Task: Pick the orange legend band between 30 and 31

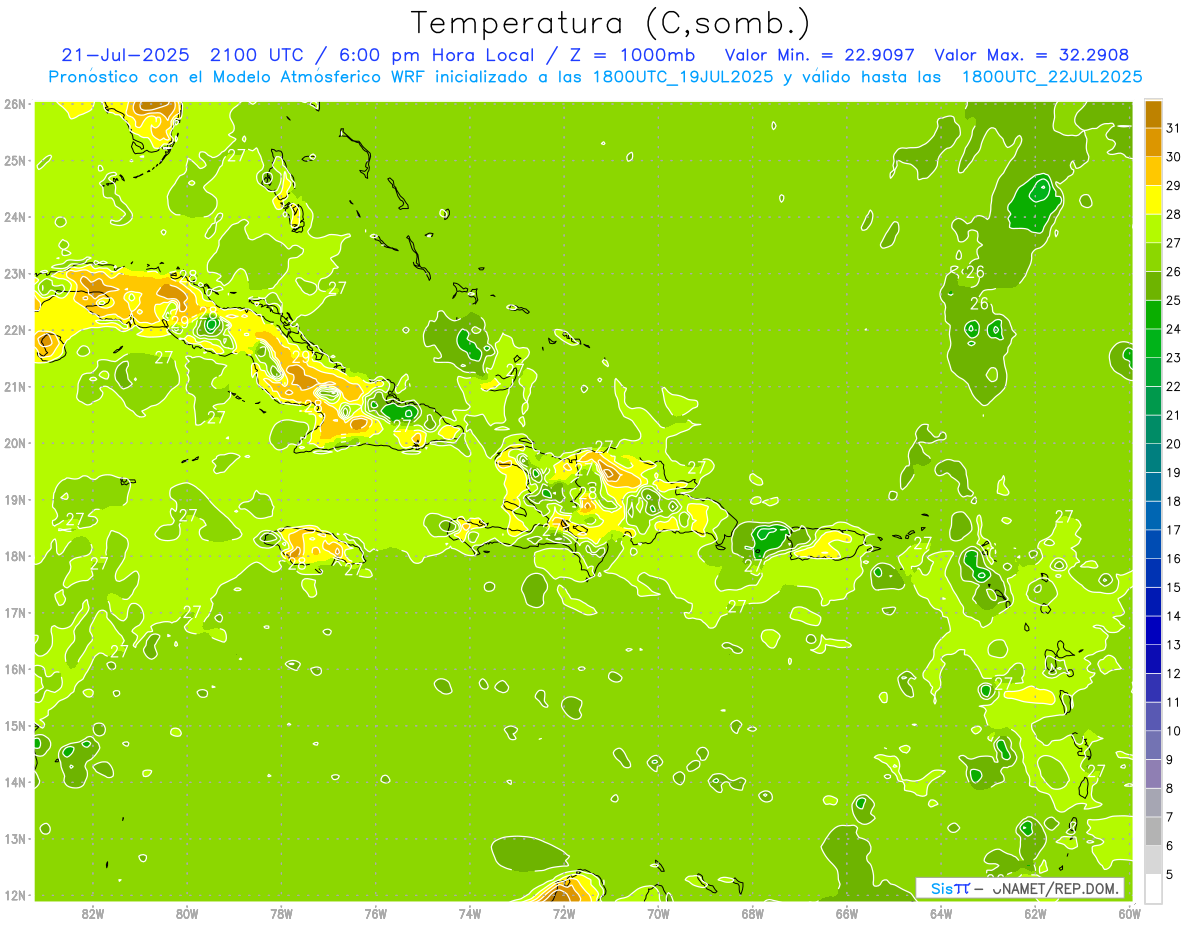Action: [1153, 143]
